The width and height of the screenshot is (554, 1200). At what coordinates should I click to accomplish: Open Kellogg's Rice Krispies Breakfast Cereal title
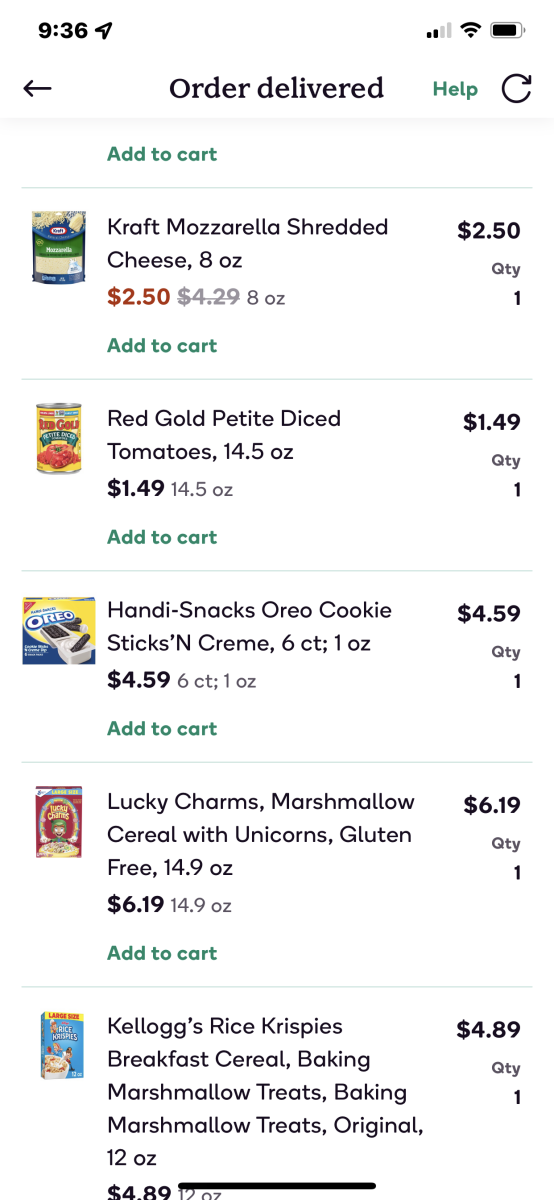coord(265,1092)
